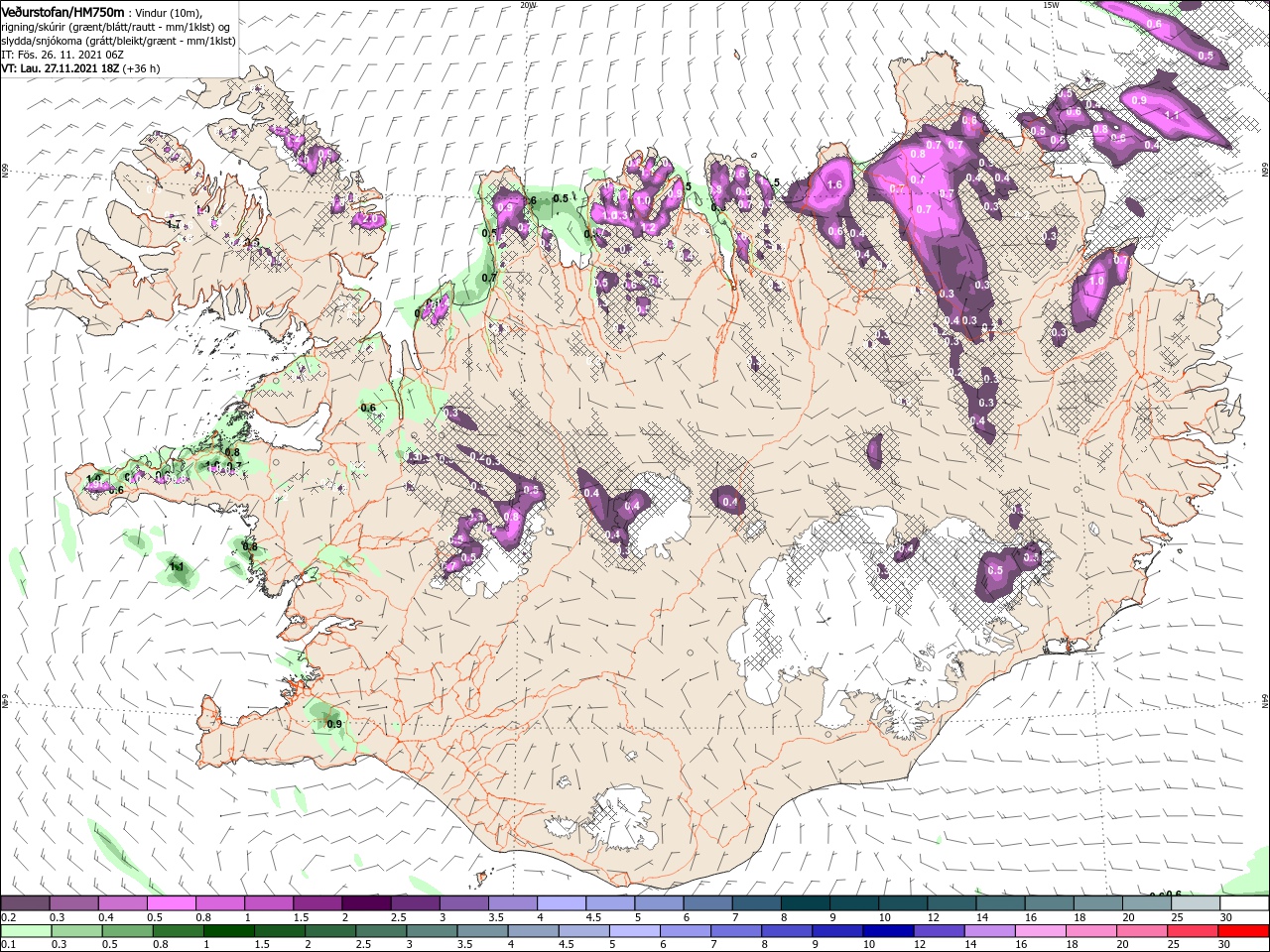Image resolution: width=1270 pixels, height=952 pixels.
Task: Click the '0.9' value on the green rain patch
Action: pyautogui.click(x=334, y=724)
